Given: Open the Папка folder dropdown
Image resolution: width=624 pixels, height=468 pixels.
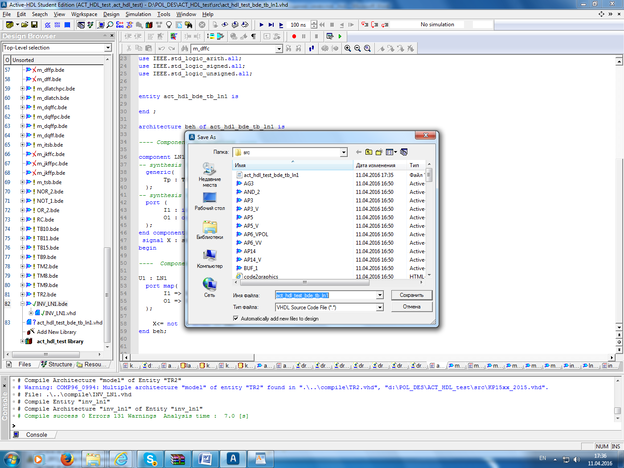Looking at the screenshot, I should click(346, 152).
